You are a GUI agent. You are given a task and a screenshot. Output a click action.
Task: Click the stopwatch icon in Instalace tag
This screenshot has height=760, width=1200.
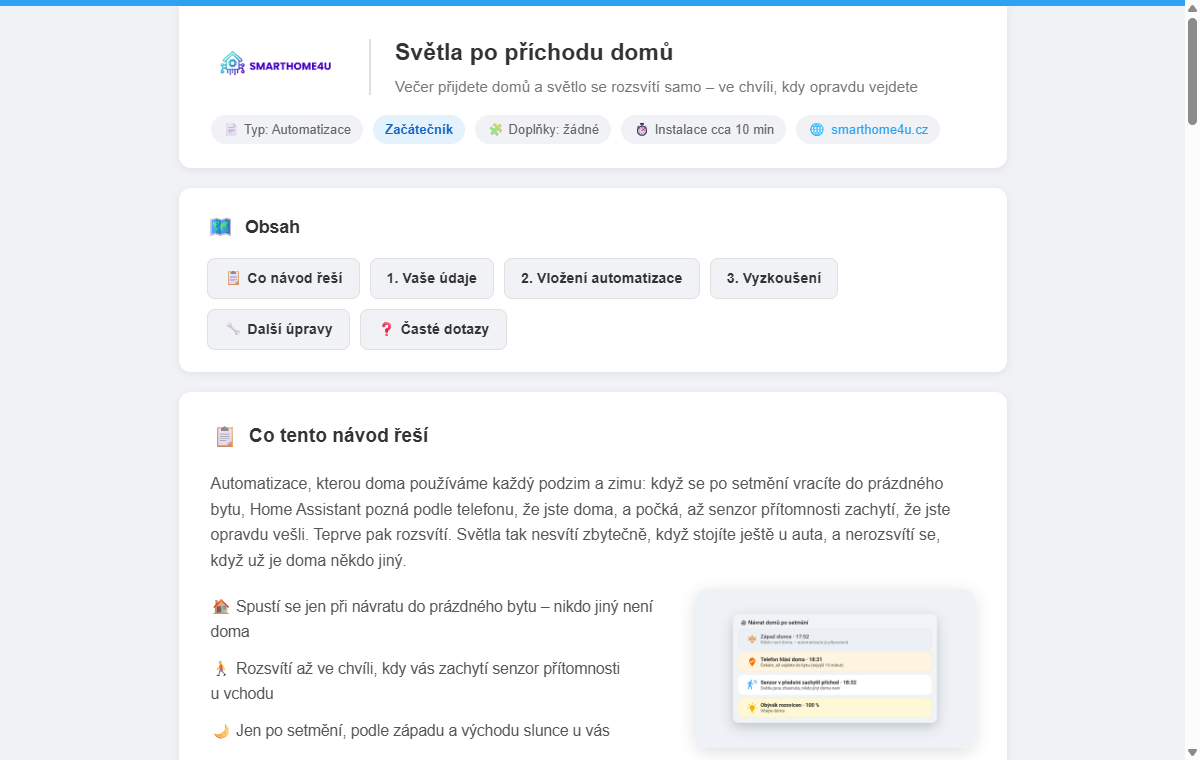tap(642, 129)
